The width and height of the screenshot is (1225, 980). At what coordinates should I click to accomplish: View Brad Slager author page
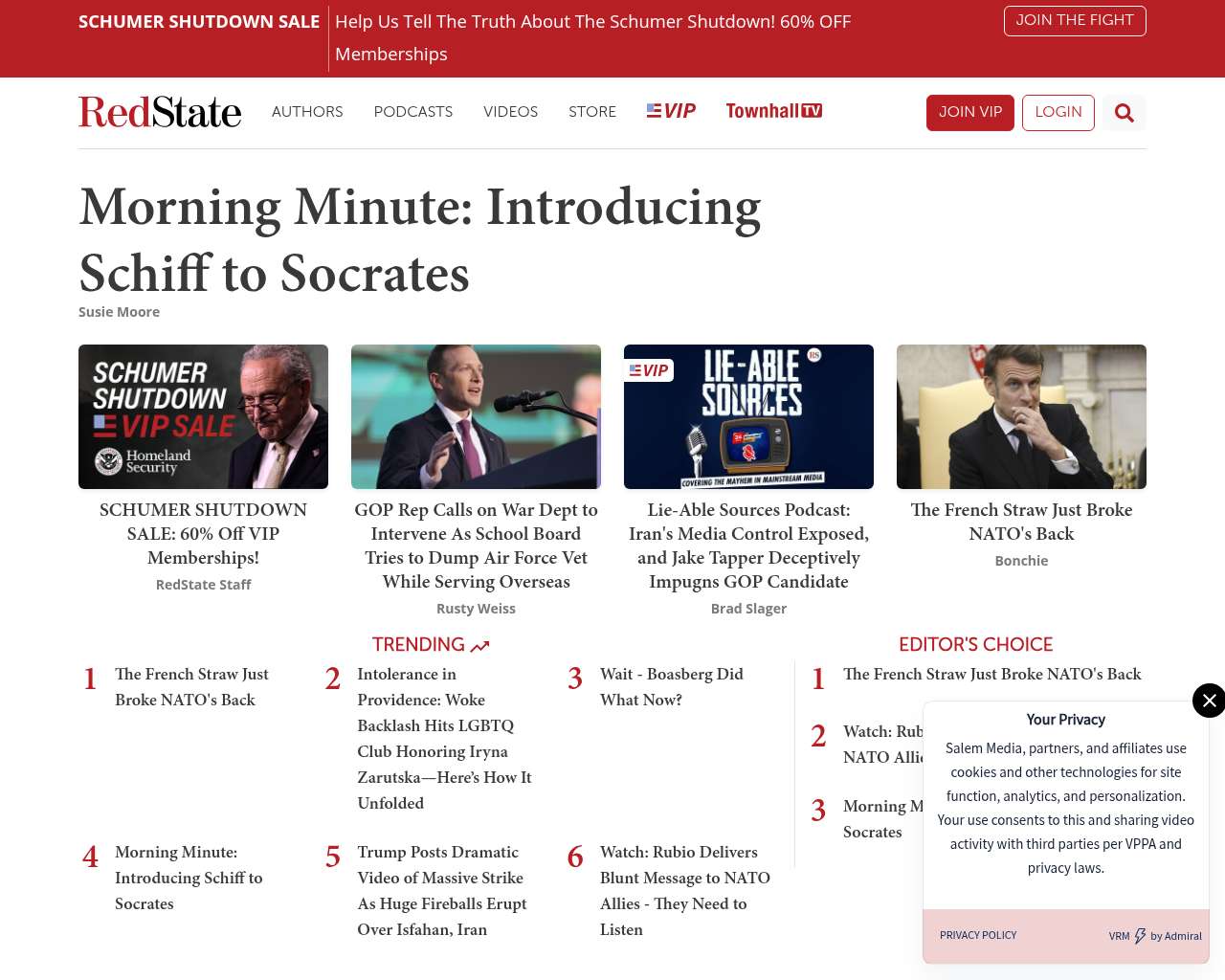coord(748,609)
